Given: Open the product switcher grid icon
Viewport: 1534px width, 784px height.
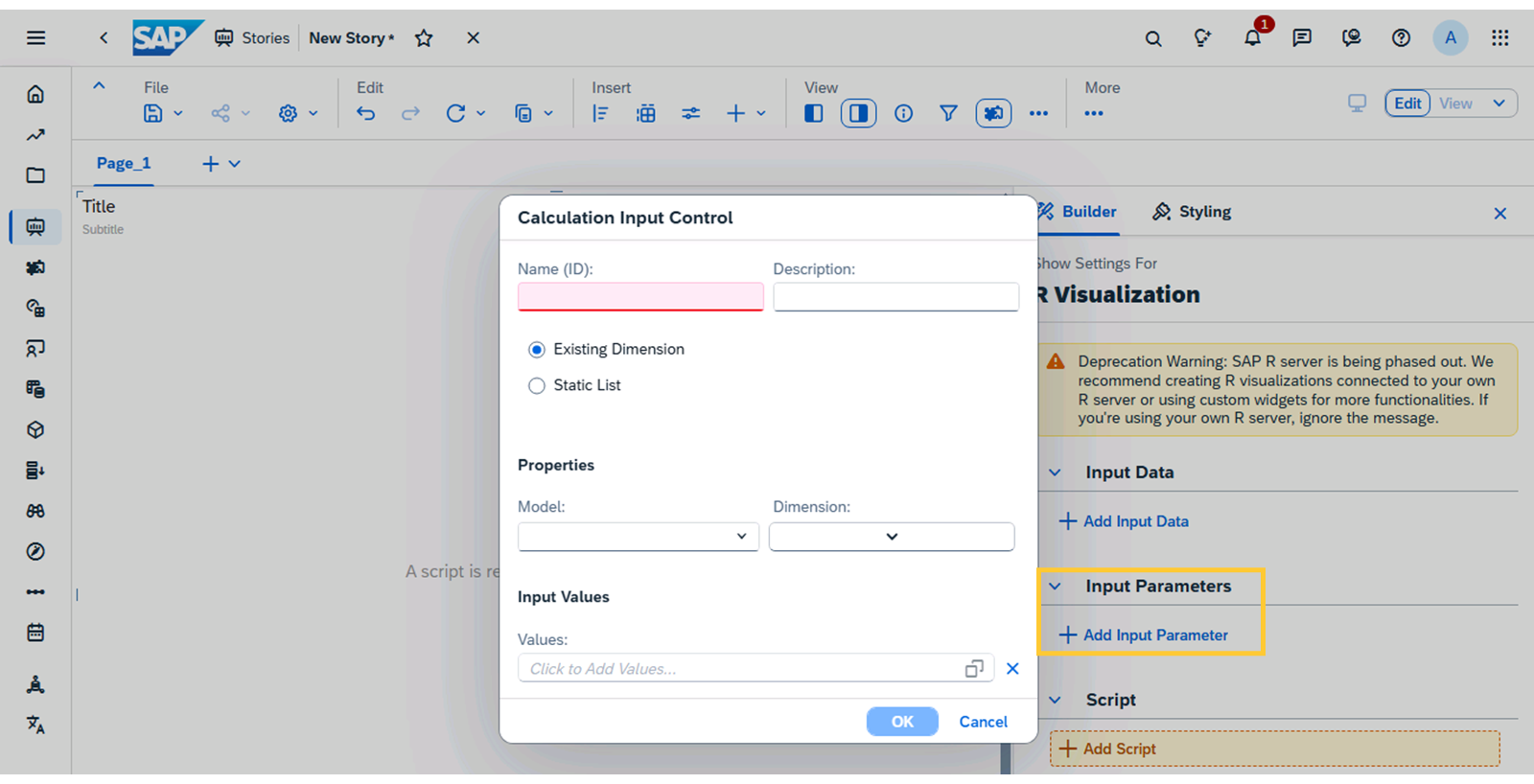Looking at the screenshot, I should pyautogui.click(x=1500, y=38).
